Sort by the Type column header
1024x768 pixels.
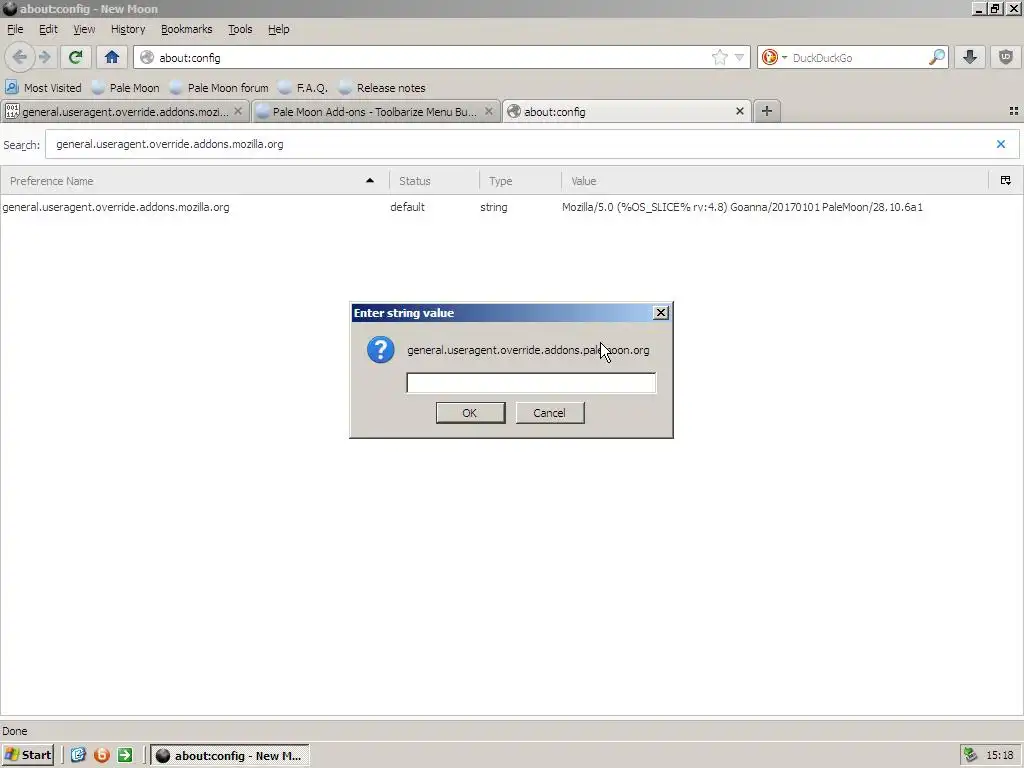[x=520, y=181]
